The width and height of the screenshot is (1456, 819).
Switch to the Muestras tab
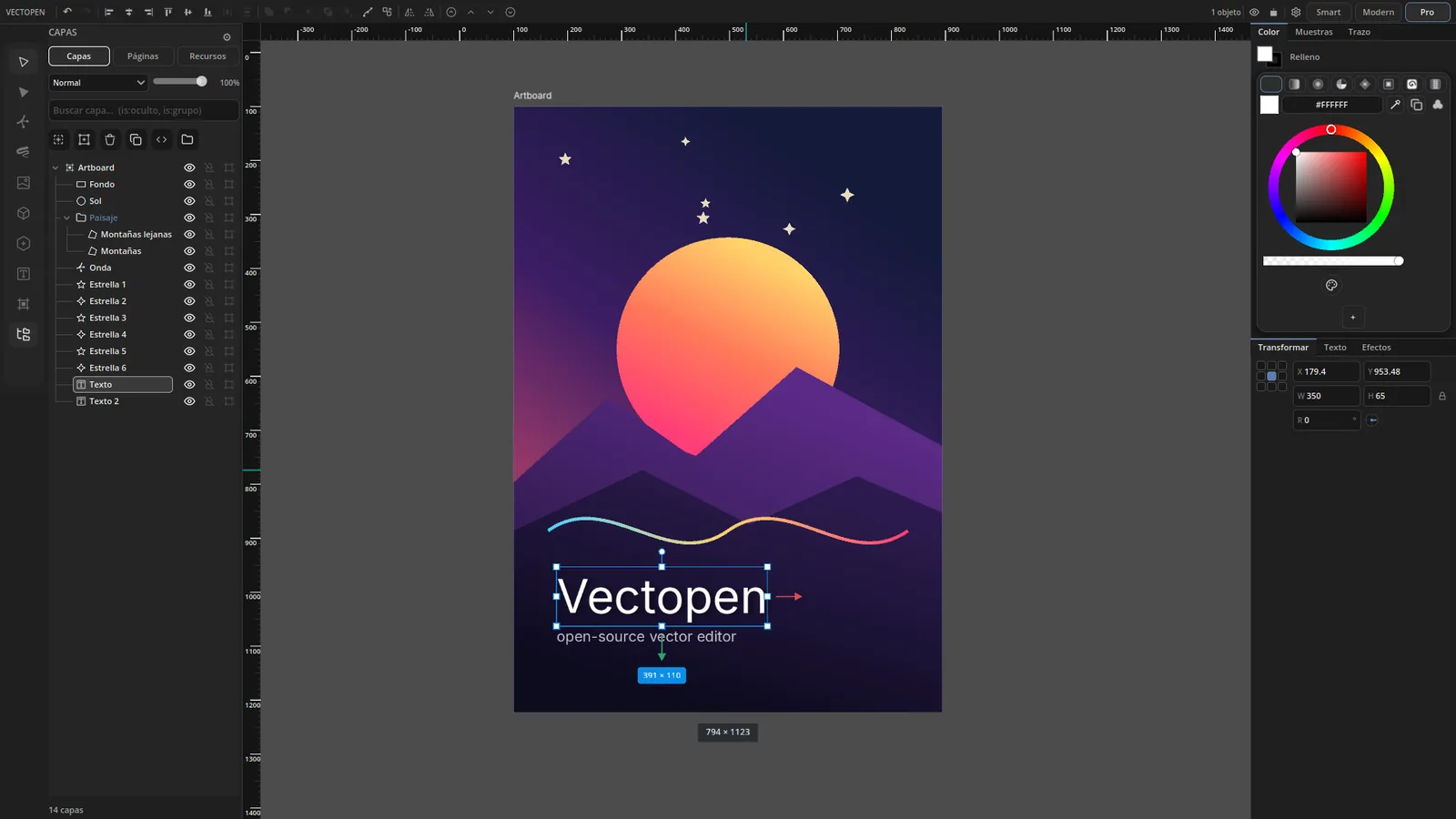tap(1314, 32)
